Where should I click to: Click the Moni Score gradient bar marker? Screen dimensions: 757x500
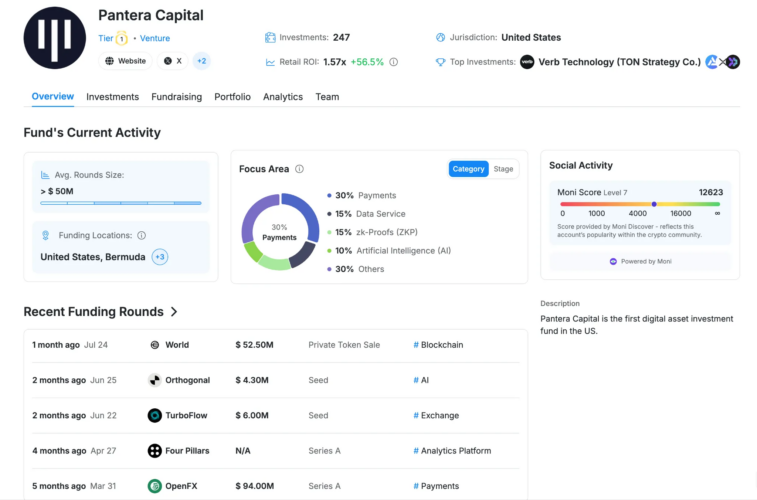(x=654, y=204)
